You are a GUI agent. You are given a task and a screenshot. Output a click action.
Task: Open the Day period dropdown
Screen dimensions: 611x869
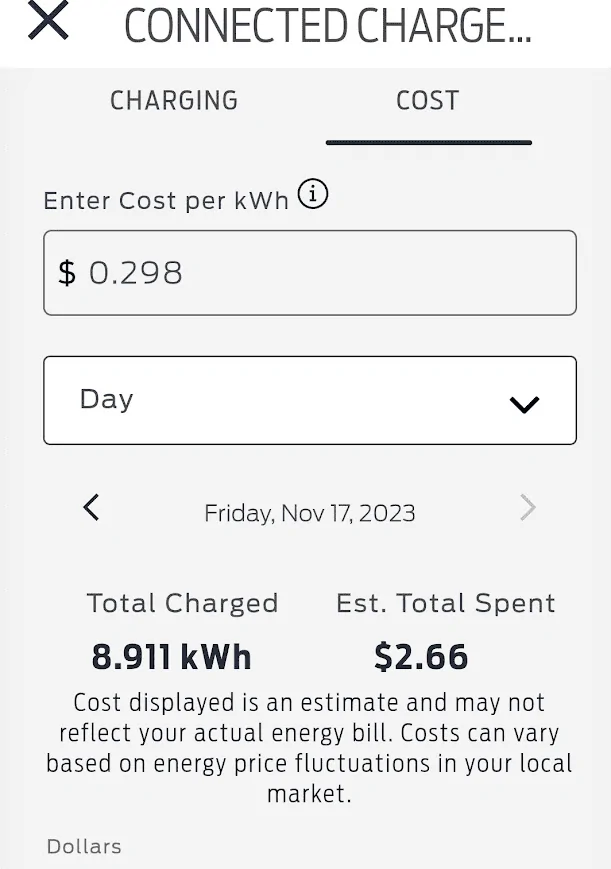click(x=310, y=400)
